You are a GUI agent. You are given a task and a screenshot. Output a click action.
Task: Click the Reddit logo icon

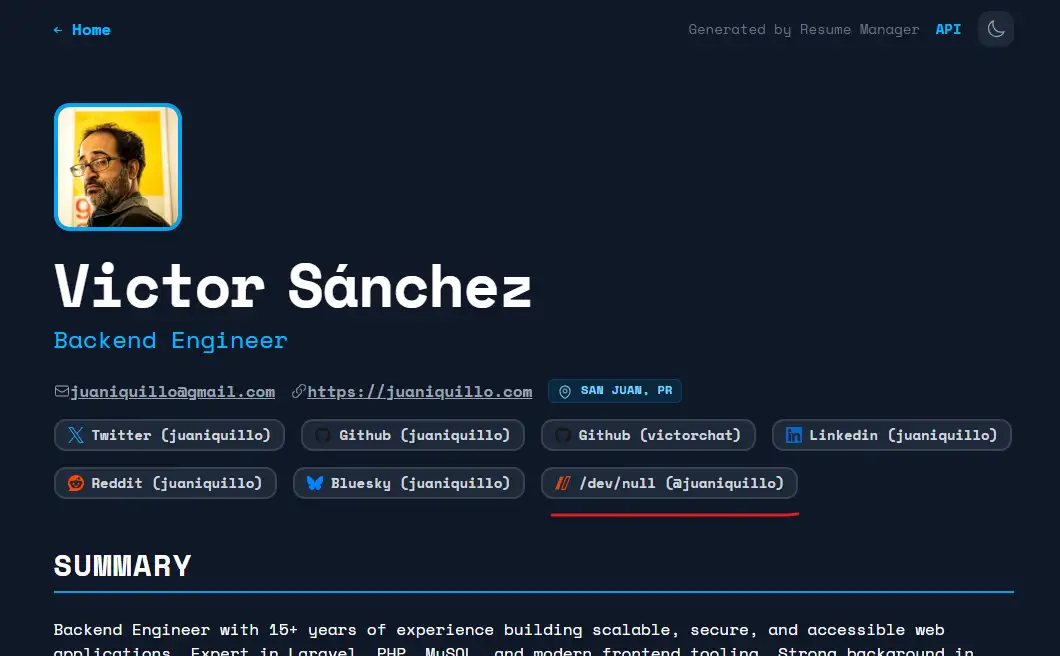point(76,483)
